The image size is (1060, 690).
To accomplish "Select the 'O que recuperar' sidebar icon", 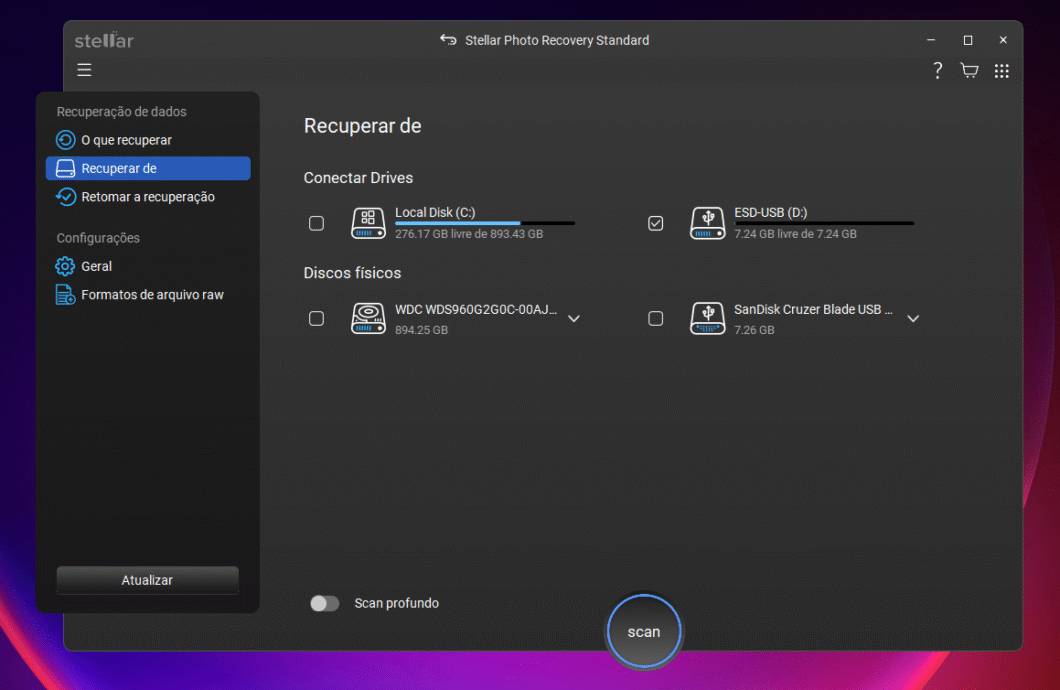I will click(x=64, y=140).
